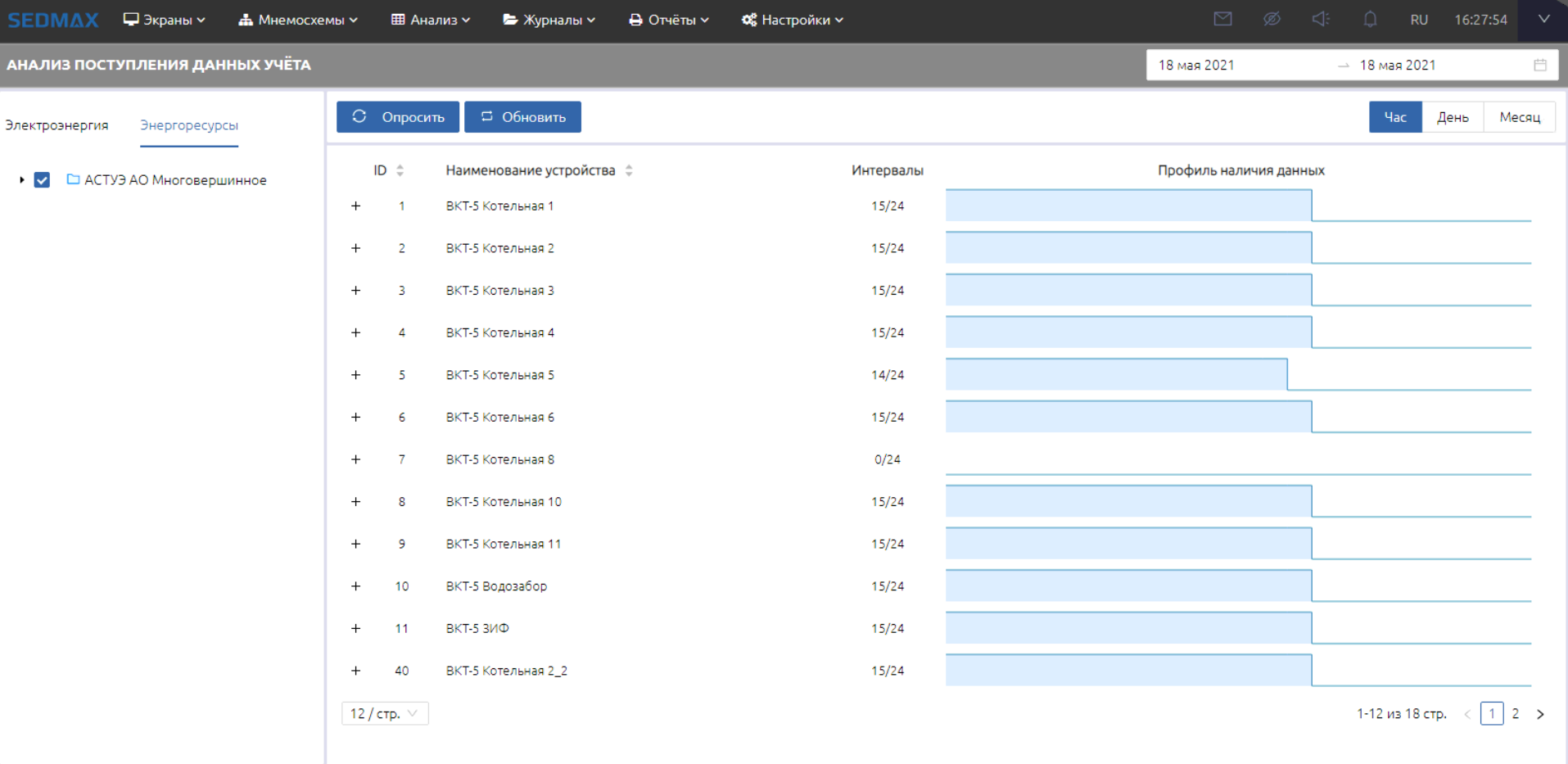Expand the АСТУЭ АО Многовершинное tree node
The image size is (1568, 764).
click(22, 180)
